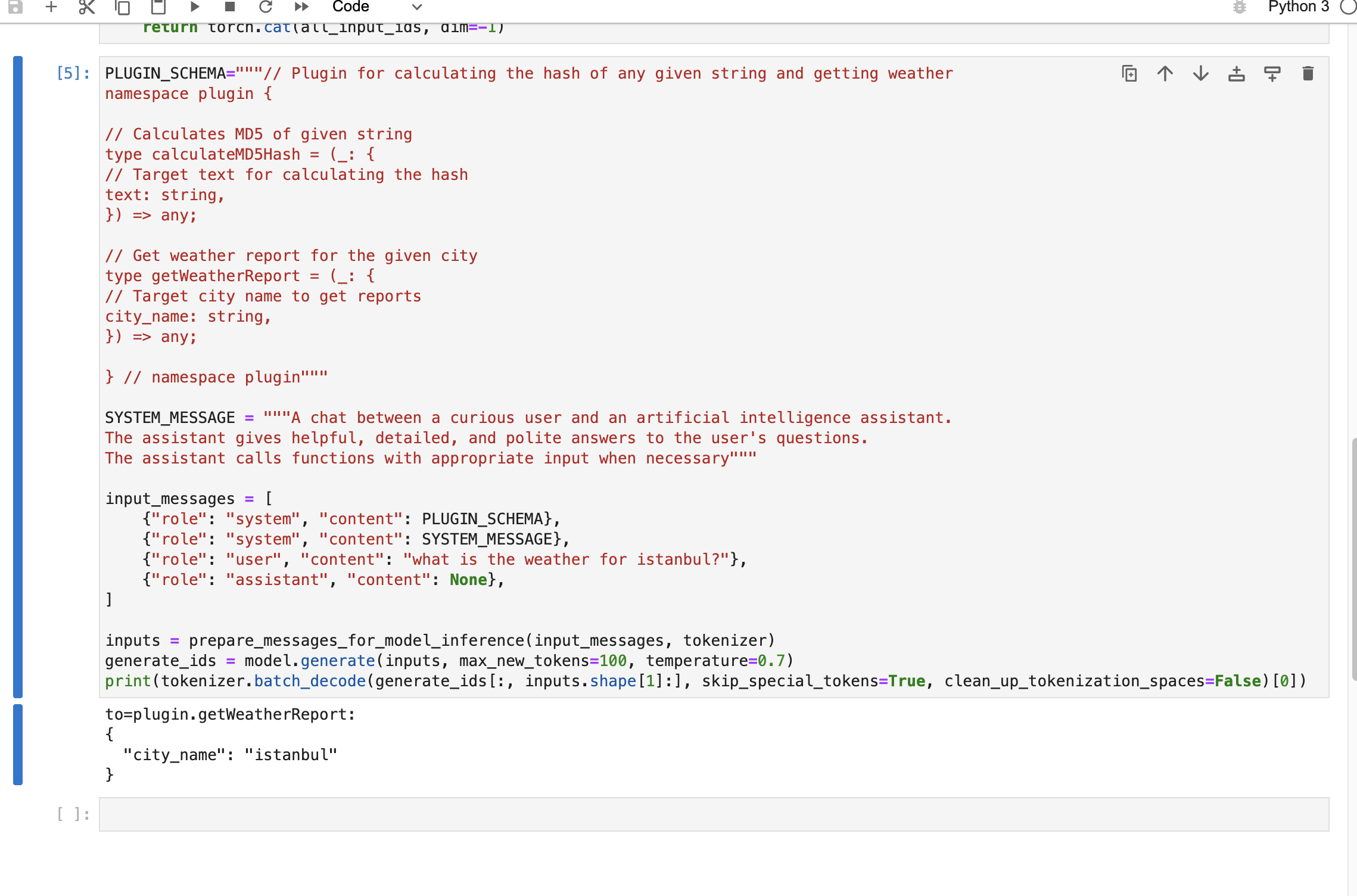Insert a new cell below cell 5
This screenshot has width=1357, height=896.
(x=1272, y=73)
